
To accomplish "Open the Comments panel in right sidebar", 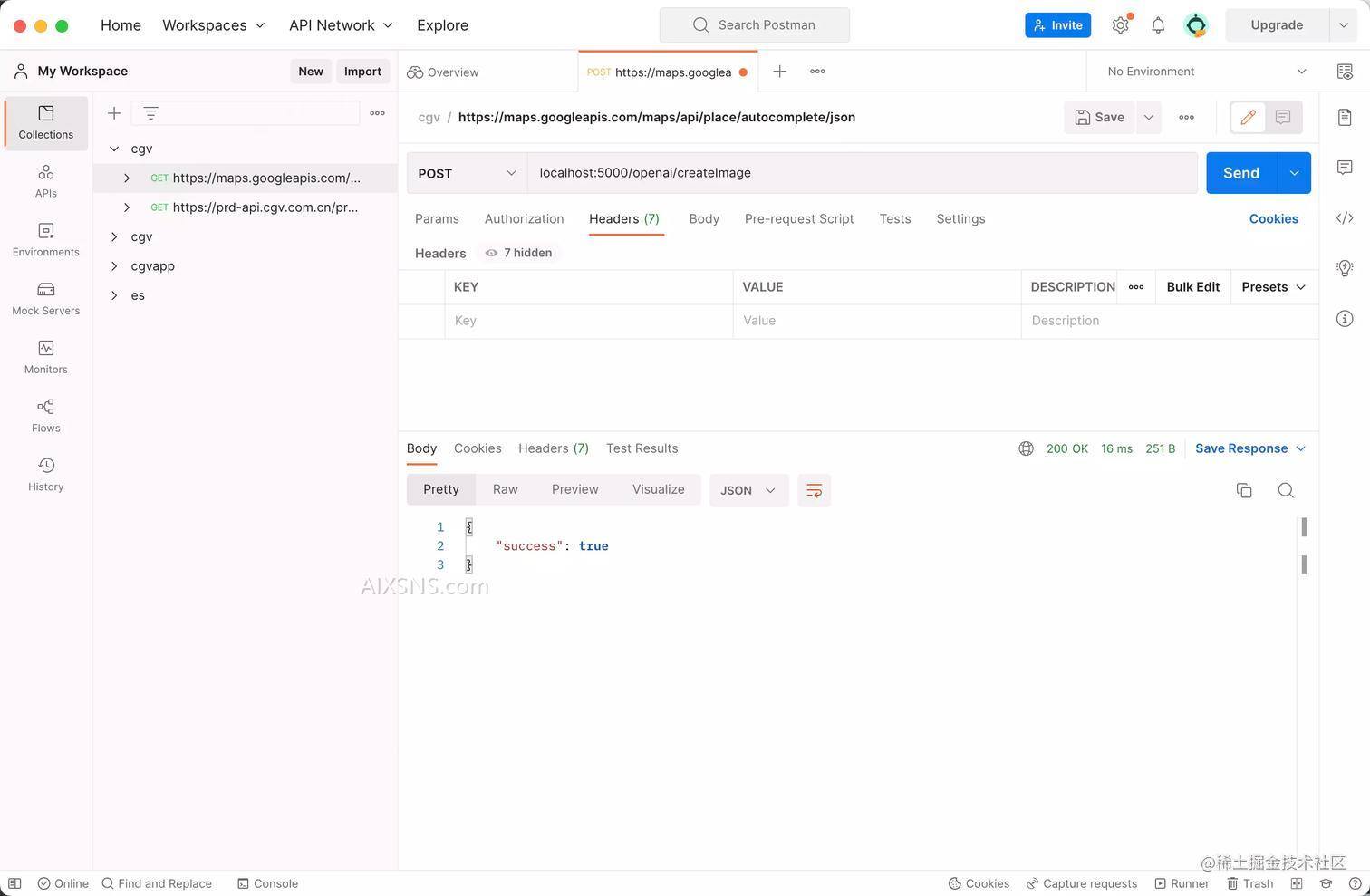I will [x=1345, y=168].
